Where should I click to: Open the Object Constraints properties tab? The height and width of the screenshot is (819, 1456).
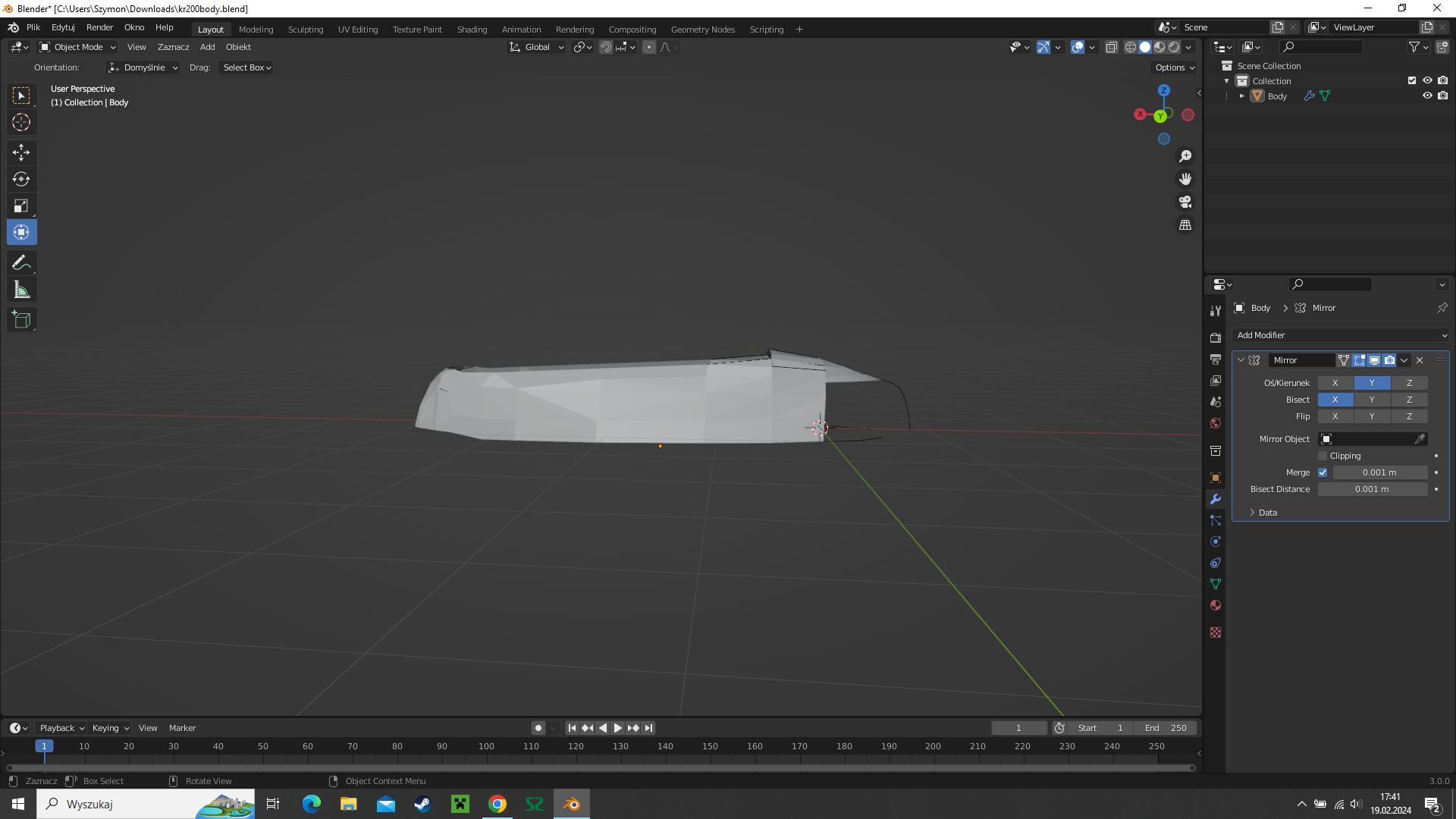[x=1216, y=563]
